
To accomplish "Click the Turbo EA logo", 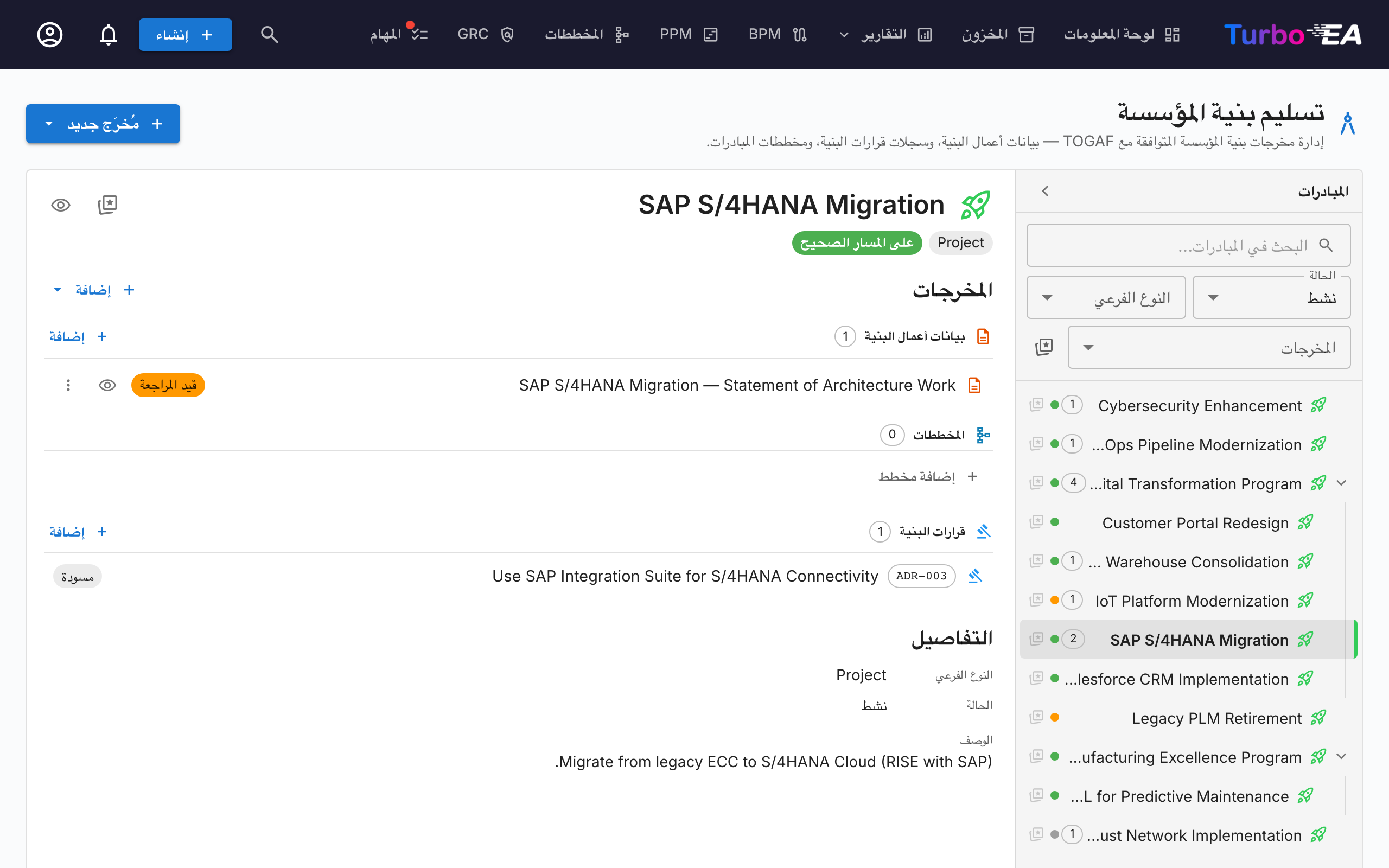I will pyautogui.click(x=1292, y=34).
